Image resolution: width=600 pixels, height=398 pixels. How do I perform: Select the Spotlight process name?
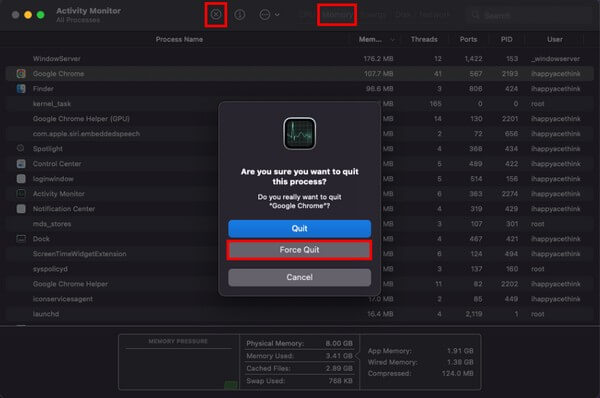[x=47, y=148]
